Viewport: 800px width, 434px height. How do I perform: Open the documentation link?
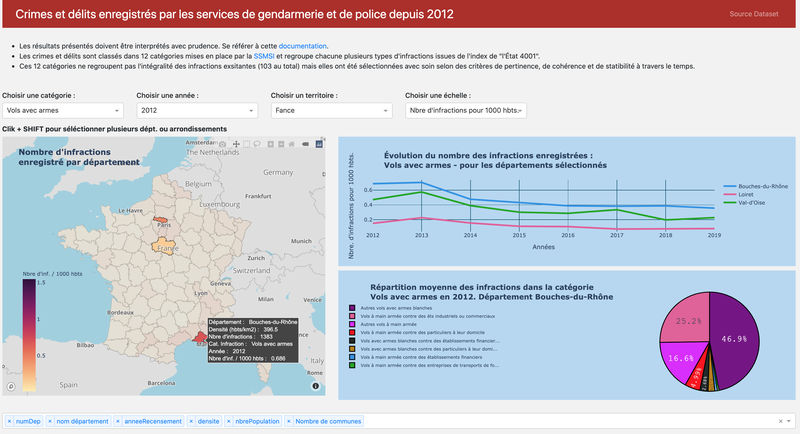click(303, 46)
